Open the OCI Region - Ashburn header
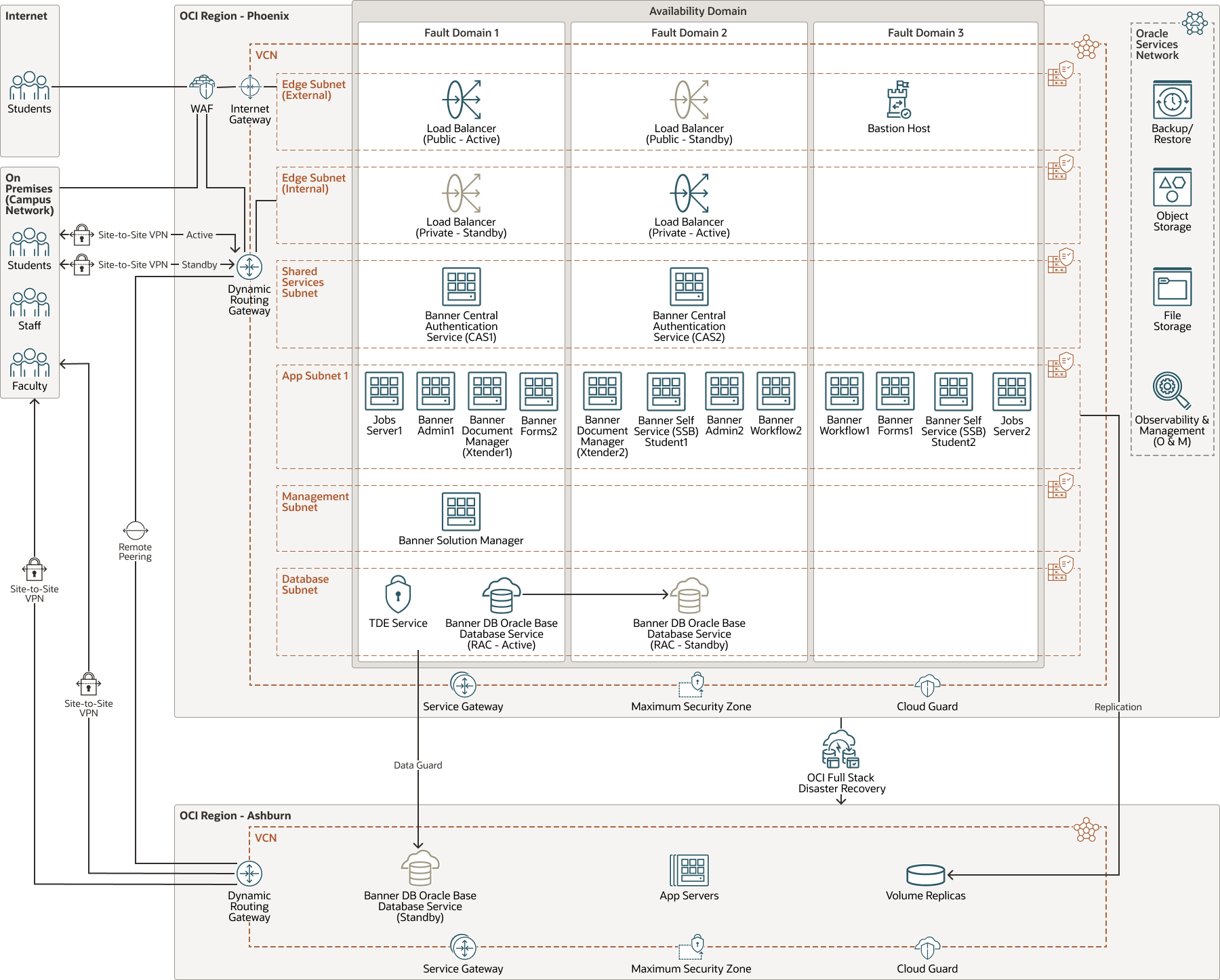The height and width of the screenshot is (980, 1220). tap(234, 815)
